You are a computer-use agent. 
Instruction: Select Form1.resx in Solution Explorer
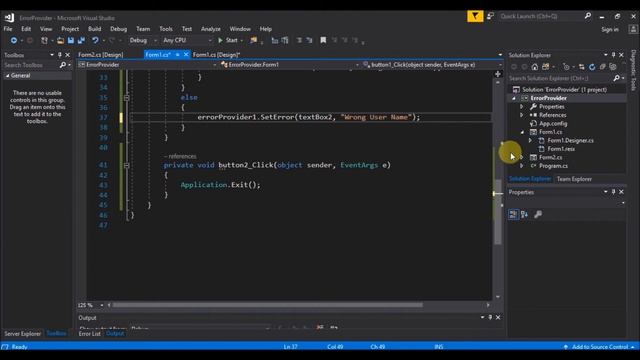[561, 149]
